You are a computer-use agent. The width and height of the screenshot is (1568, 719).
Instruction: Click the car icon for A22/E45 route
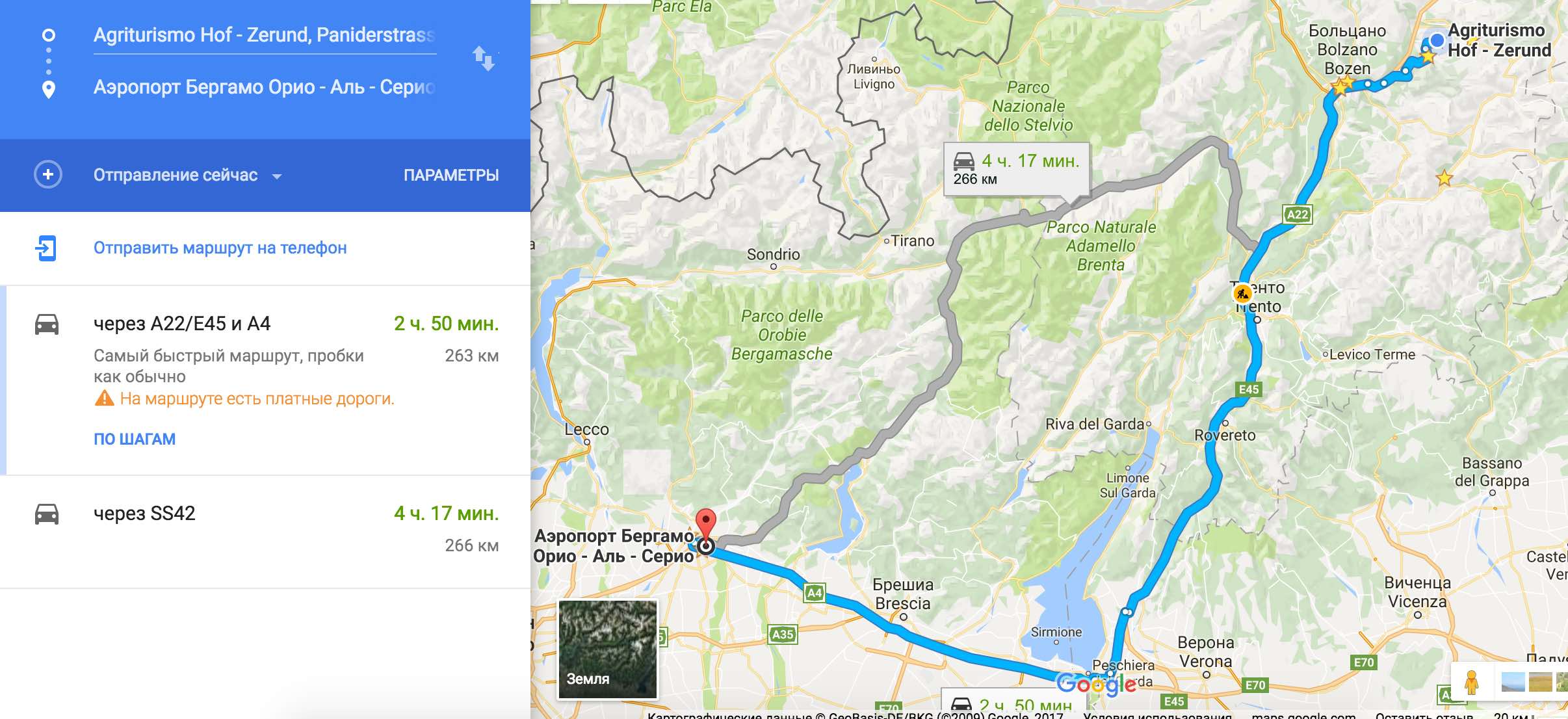[x=47, y=324]
